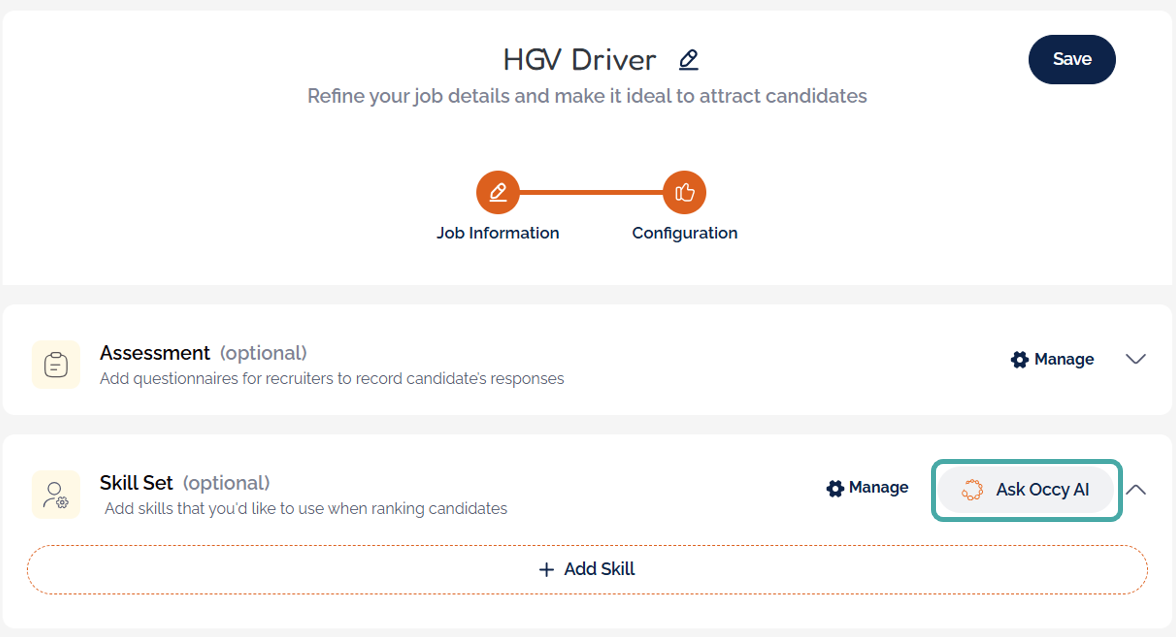Go to the Configuration step label
Image resolution: width=1176 pixels, height=637 pixels.
685,233
